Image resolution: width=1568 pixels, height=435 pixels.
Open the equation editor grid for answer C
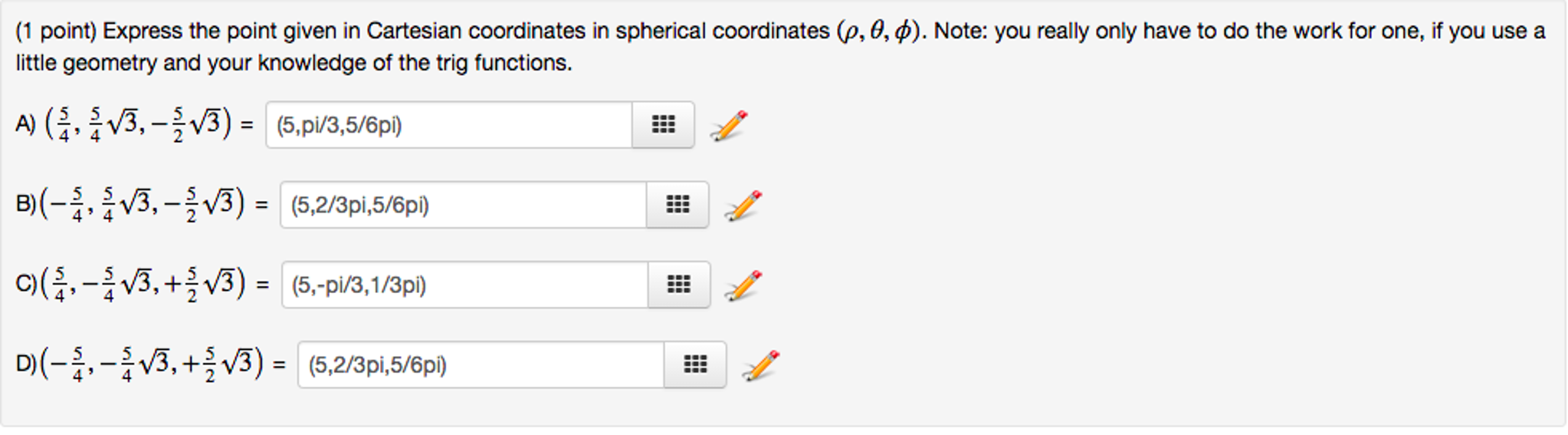click(x=679, y=285)
